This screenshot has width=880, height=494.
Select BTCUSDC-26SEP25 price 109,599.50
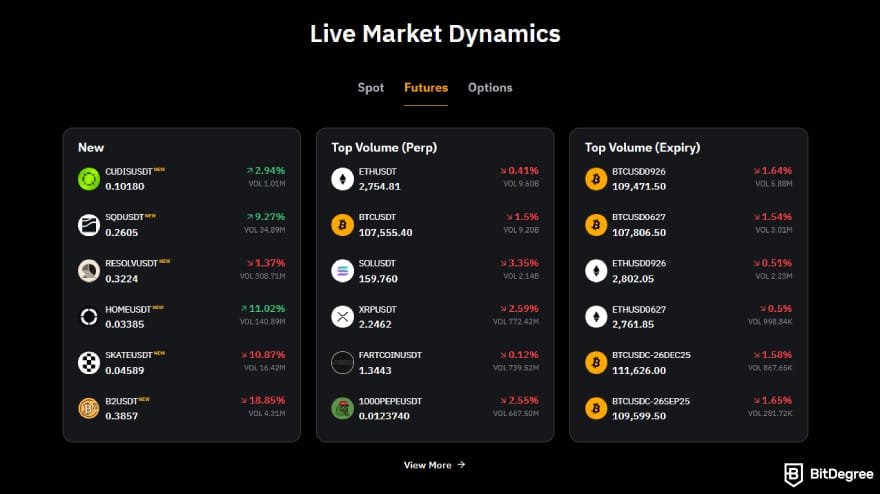[639, 416]
